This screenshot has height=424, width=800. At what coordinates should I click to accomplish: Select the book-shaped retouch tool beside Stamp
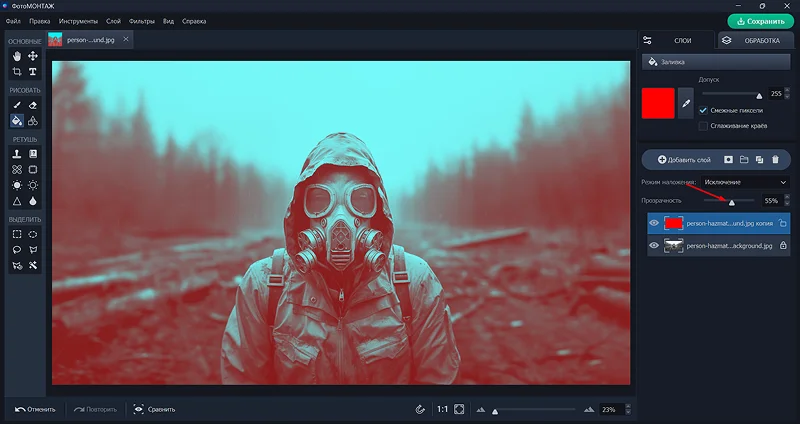point(33,154)
